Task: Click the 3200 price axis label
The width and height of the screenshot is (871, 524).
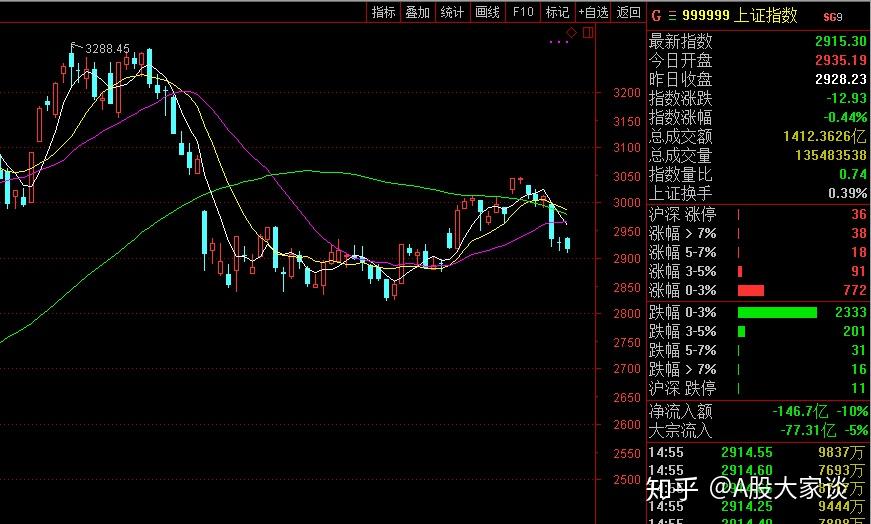Action: [627, 93]
